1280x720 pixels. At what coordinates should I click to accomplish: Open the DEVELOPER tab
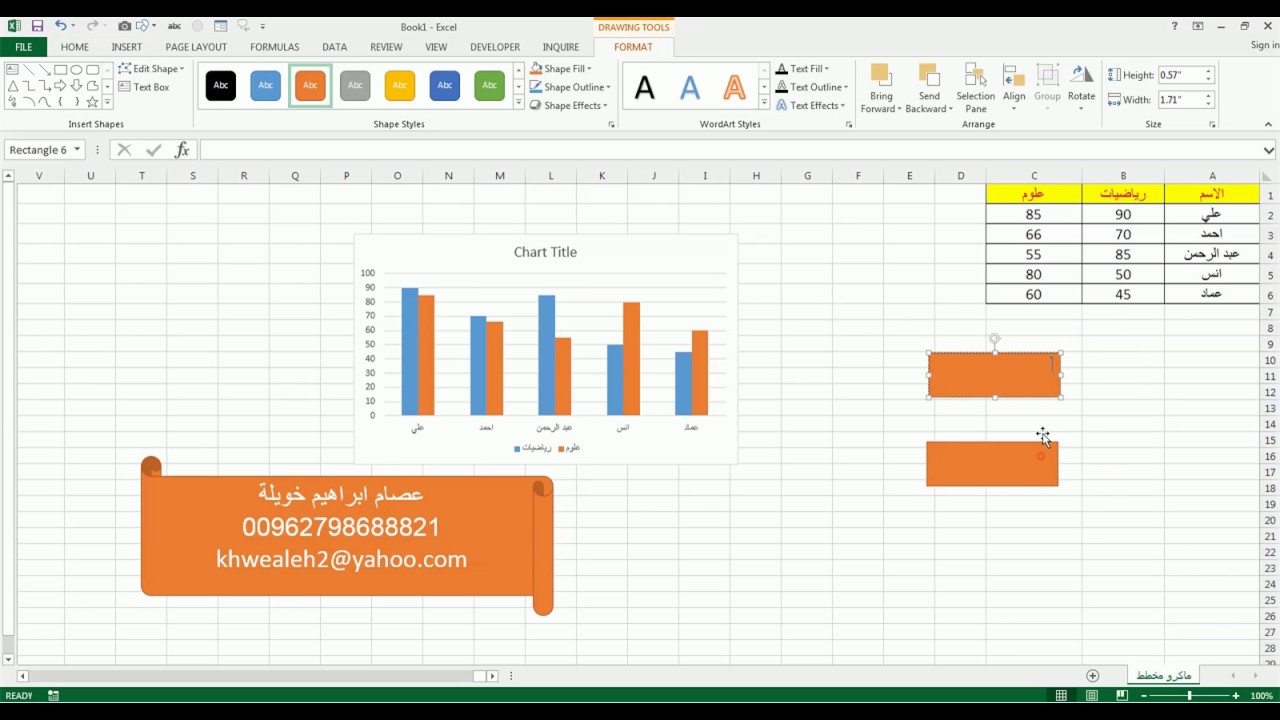tap(495, 47)
